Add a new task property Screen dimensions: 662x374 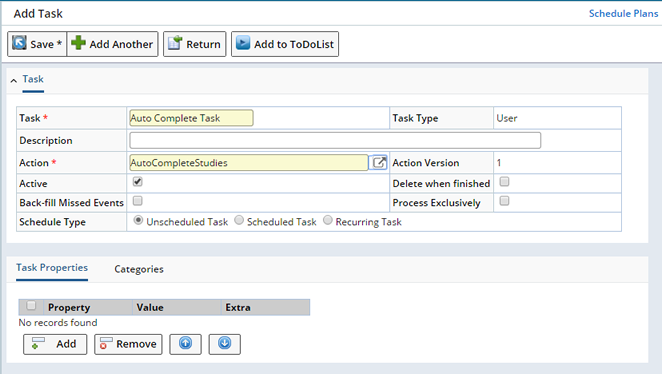coord(55,344)
